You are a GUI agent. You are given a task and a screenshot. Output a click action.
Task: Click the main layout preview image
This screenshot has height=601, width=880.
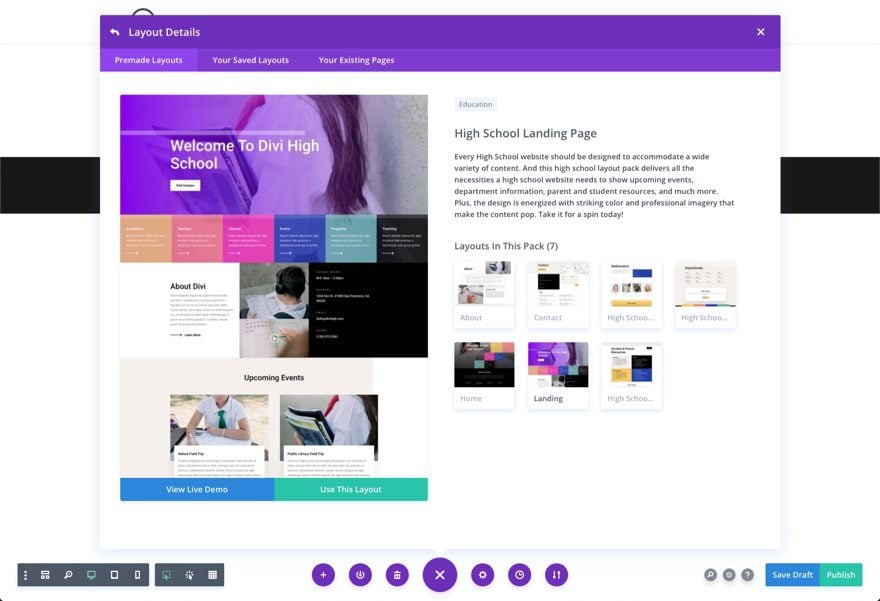(274, 286)
